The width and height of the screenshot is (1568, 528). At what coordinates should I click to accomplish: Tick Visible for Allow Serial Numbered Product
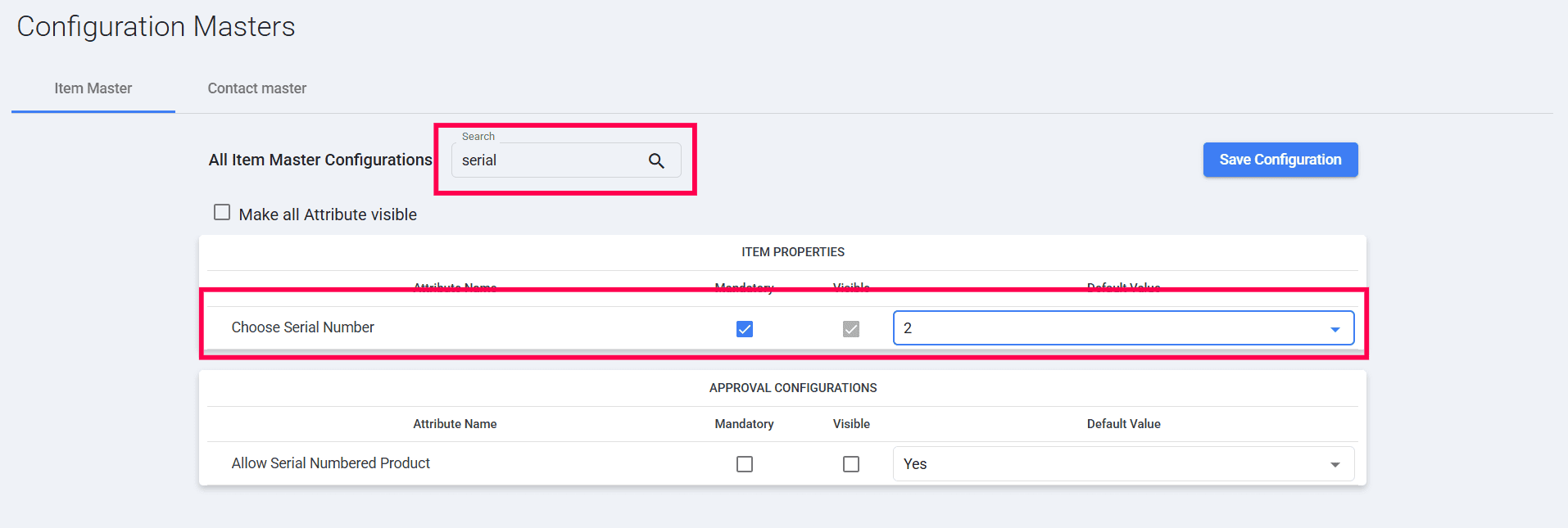point(851,464)
